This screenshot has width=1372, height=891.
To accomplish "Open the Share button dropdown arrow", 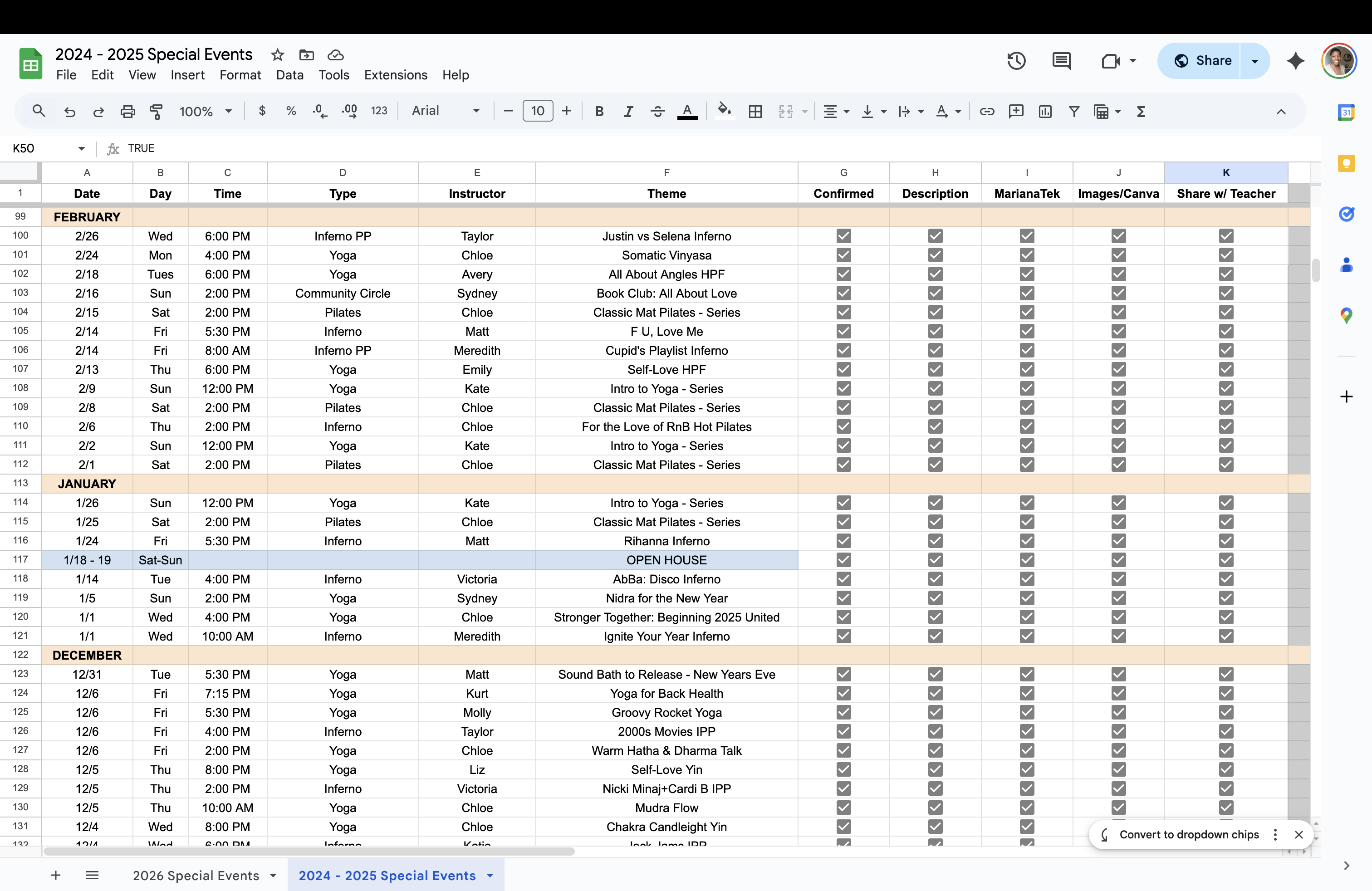I will (x=1254, y=60).
